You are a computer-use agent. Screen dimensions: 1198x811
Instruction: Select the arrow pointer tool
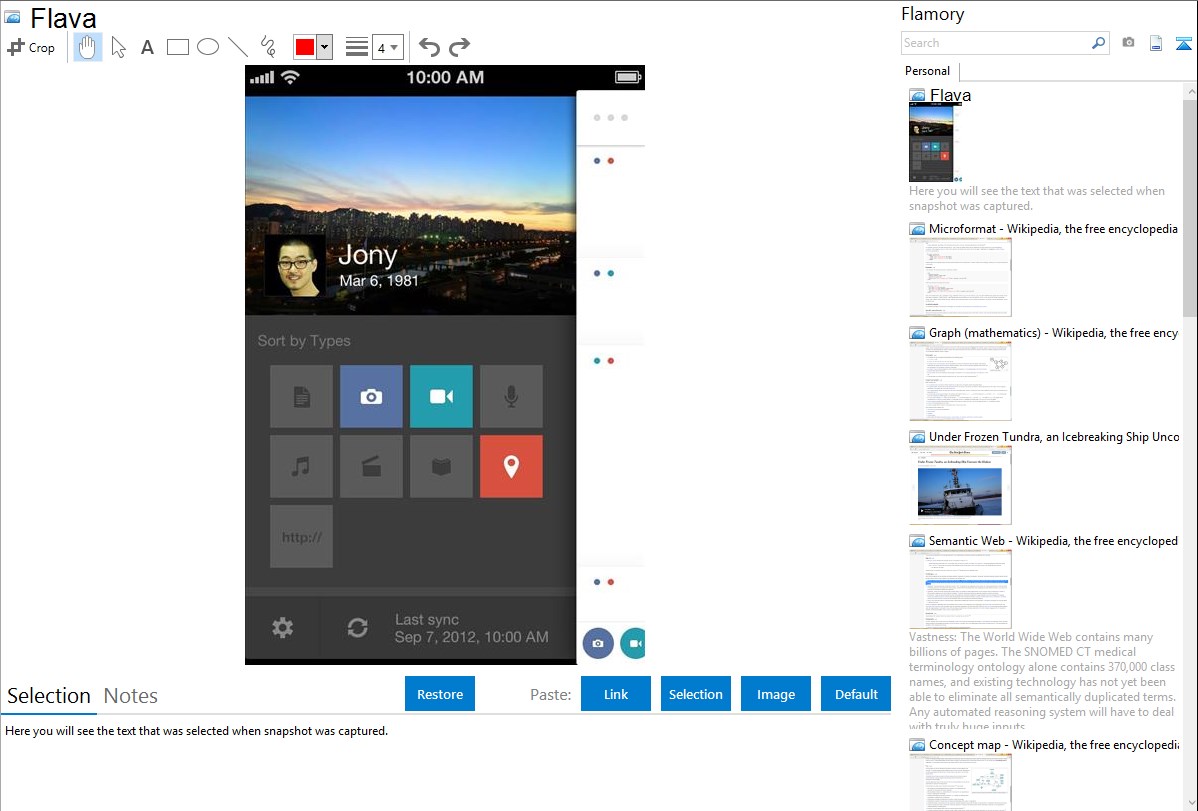118,47
